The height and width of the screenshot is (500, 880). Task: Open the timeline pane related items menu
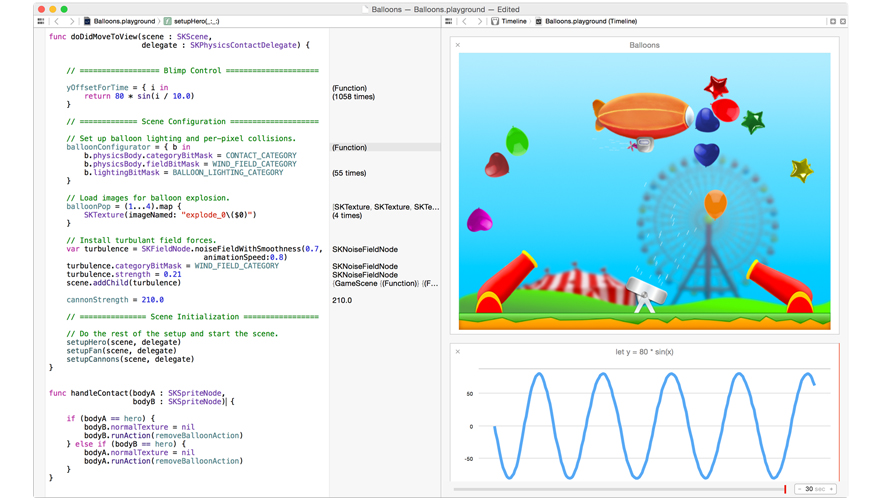(449, 21)
